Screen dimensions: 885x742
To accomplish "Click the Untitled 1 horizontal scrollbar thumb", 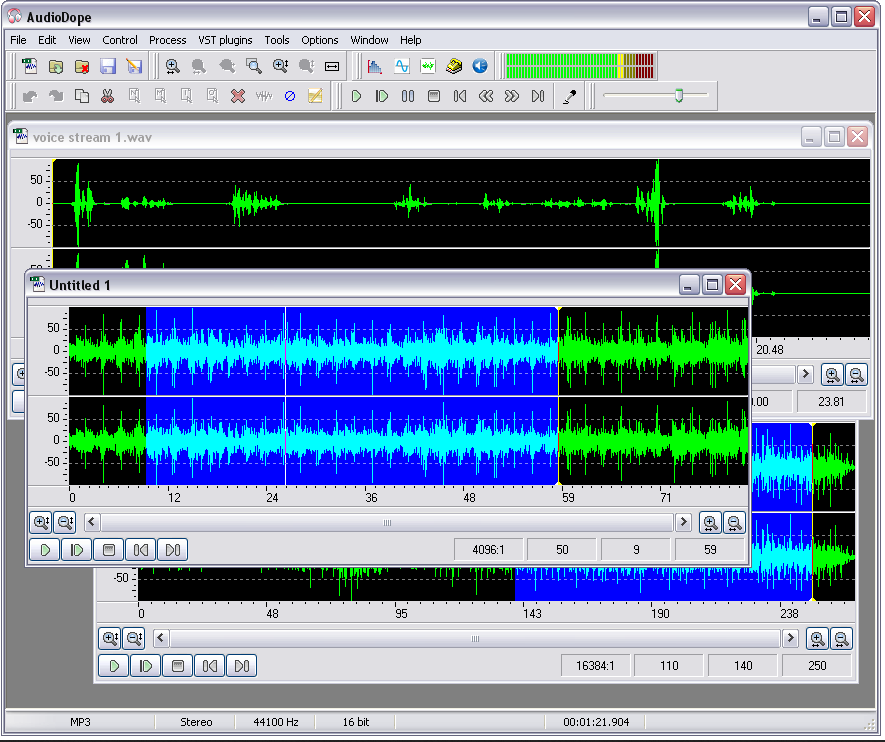I will pyautogui.click(x=387, y=522).
